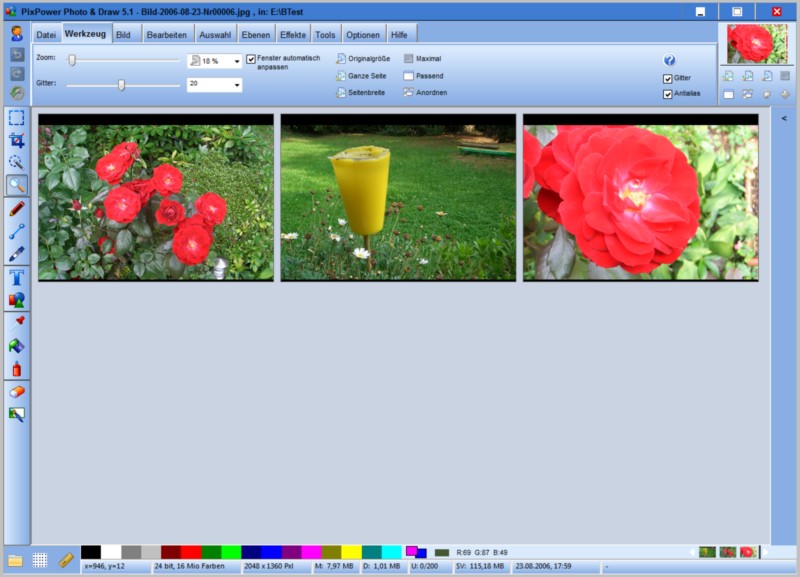800x577 pixels.
Task: Pick the black color swatch
Action: point(91,552)
